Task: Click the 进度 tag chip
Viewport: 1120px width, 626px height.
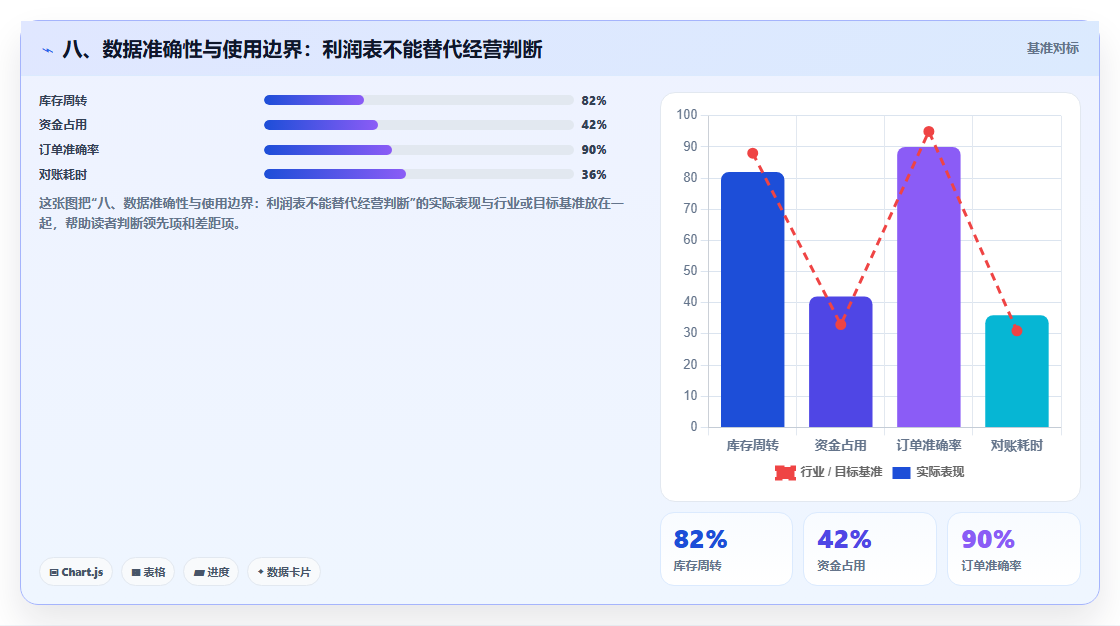Action: tap(211, 572)
